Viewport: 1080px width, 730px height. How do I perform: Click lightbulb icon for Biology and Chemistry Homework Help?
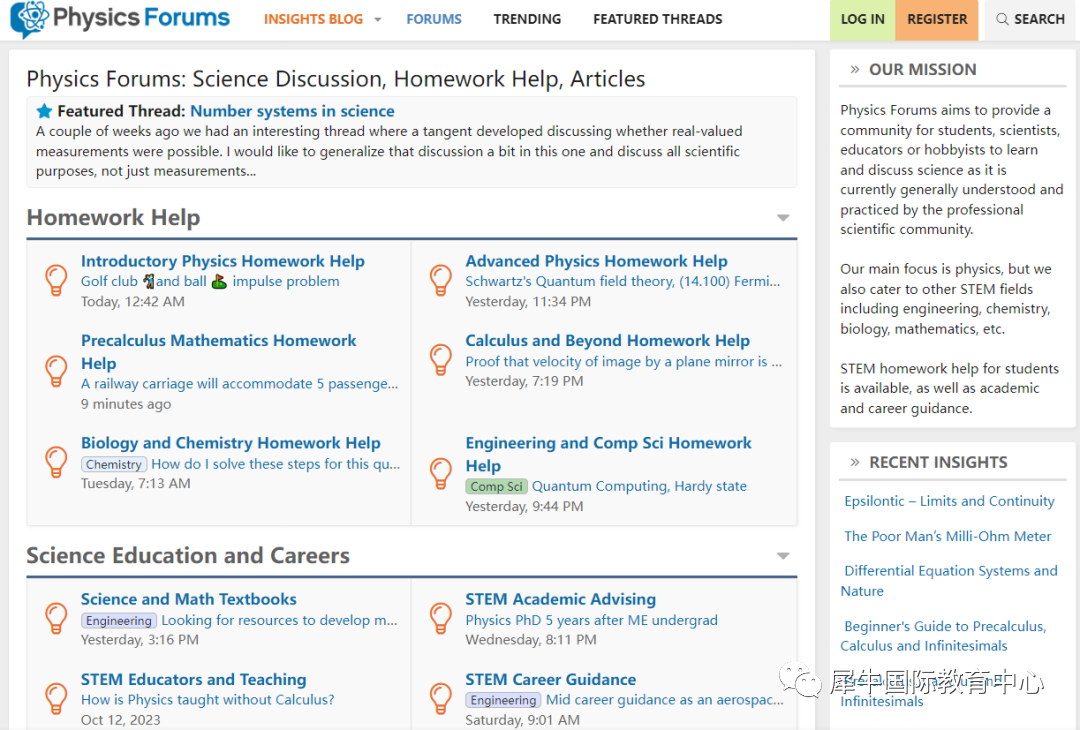pos(56,462)
